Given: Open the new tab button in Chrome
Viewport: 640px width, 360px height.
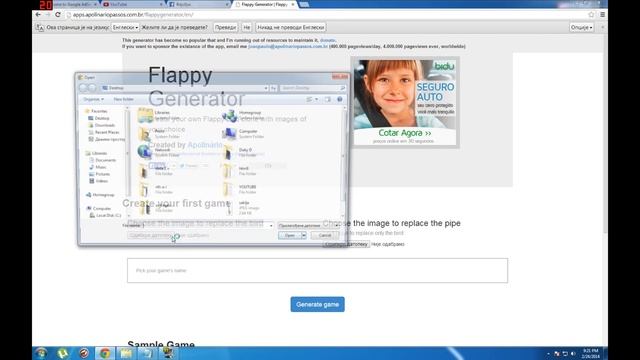Looking at the screenshot, I should click(x=304, y=4).
